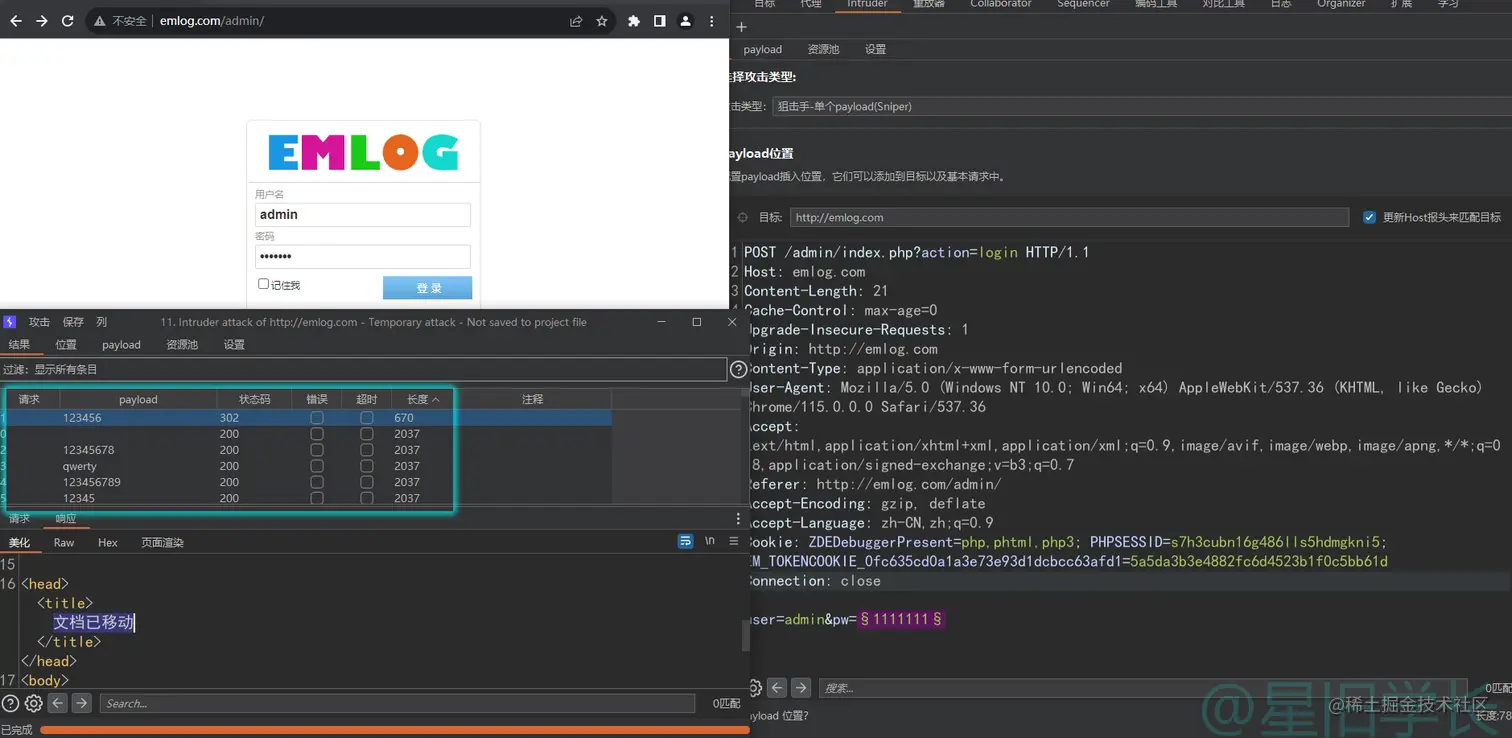
Task: Open the 列 columns menu
Action: (101, 322)
